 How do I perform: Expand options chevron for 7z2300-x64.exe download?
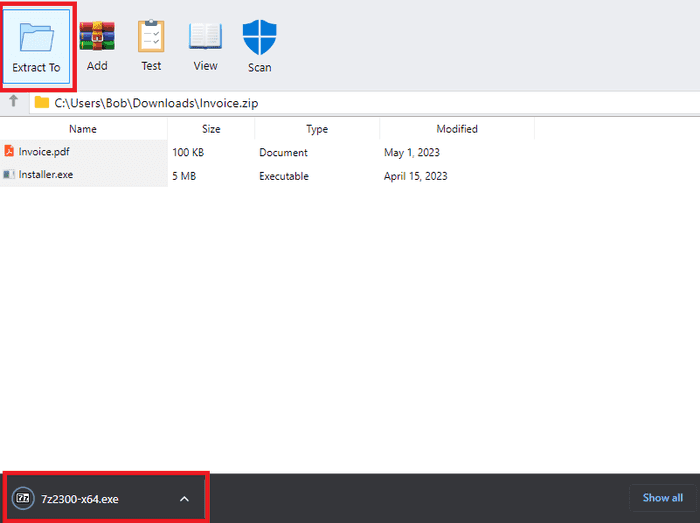coord(184,499)
